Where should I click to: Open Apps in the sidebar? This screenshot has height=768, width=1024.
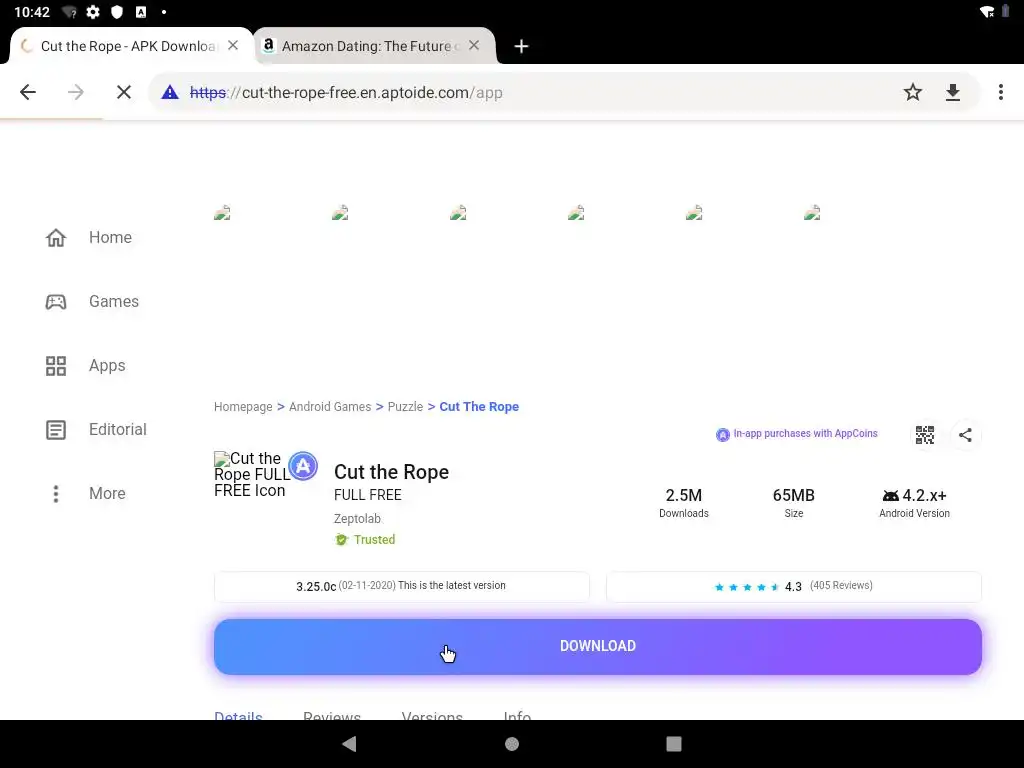pyautogui.click(x=86, y=365)
